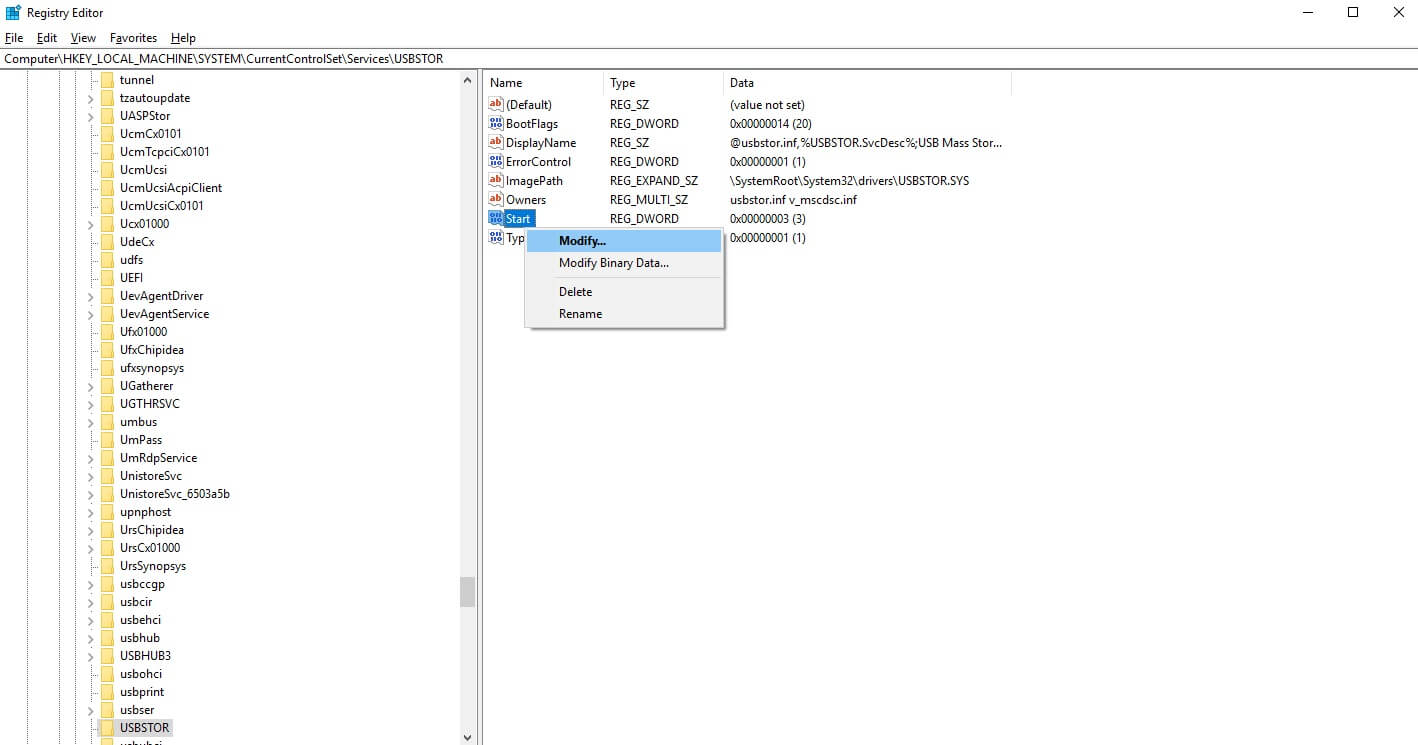
Task: Expand the usbehci key
Action: click(90, 619)
